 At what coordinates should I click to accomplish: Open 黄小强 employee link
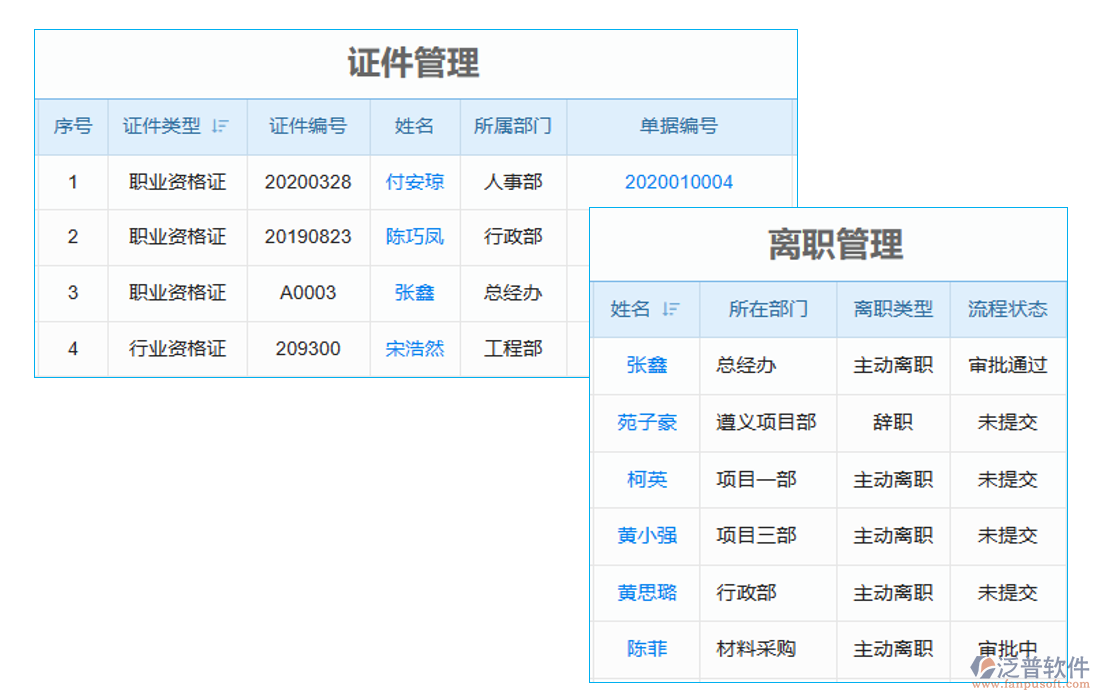[x=646, y=536]
